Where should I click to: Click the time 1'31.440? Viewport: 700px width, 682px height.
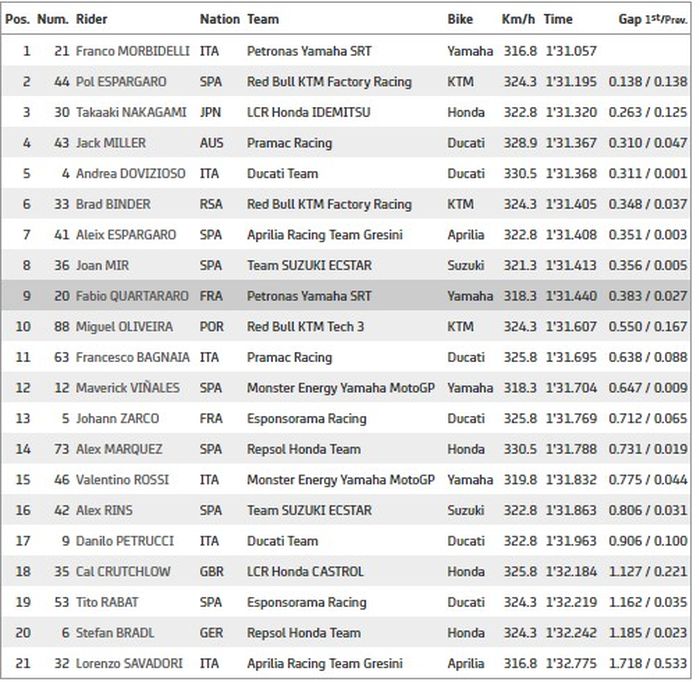tap(571, 296)
